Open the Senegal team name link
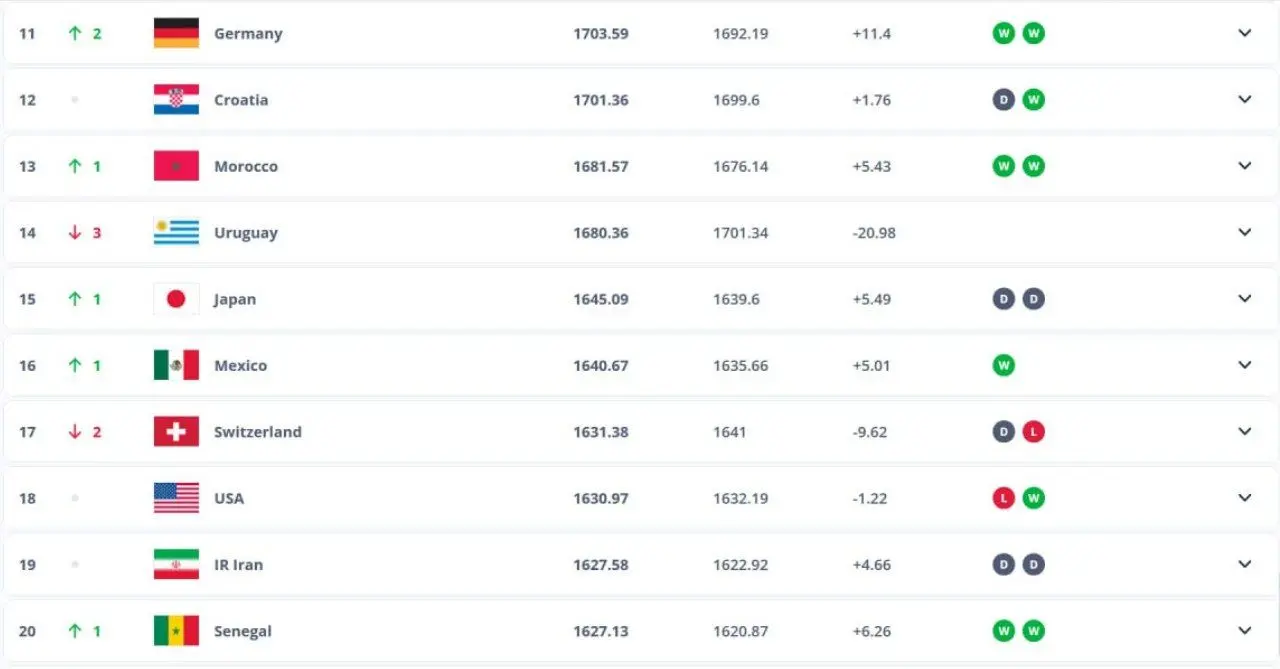Image resolution: width=1280 pixels, height=669 pixels. pyautogui.click(x=243, y=632)
